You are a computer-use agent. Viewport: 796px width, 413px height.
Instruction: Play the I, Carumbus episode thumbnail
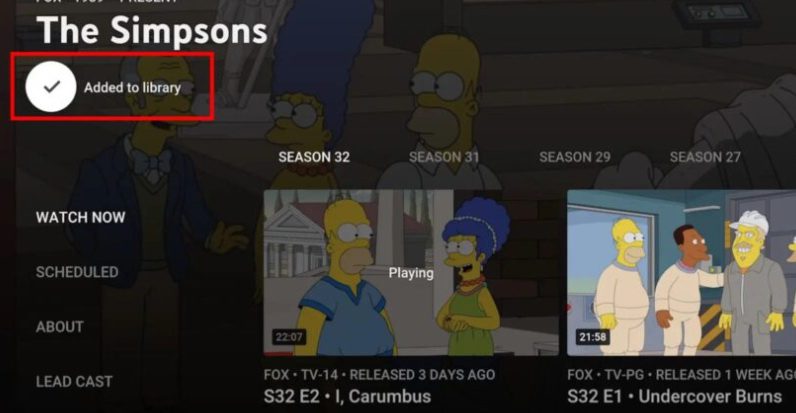click(x=411, y=272)
